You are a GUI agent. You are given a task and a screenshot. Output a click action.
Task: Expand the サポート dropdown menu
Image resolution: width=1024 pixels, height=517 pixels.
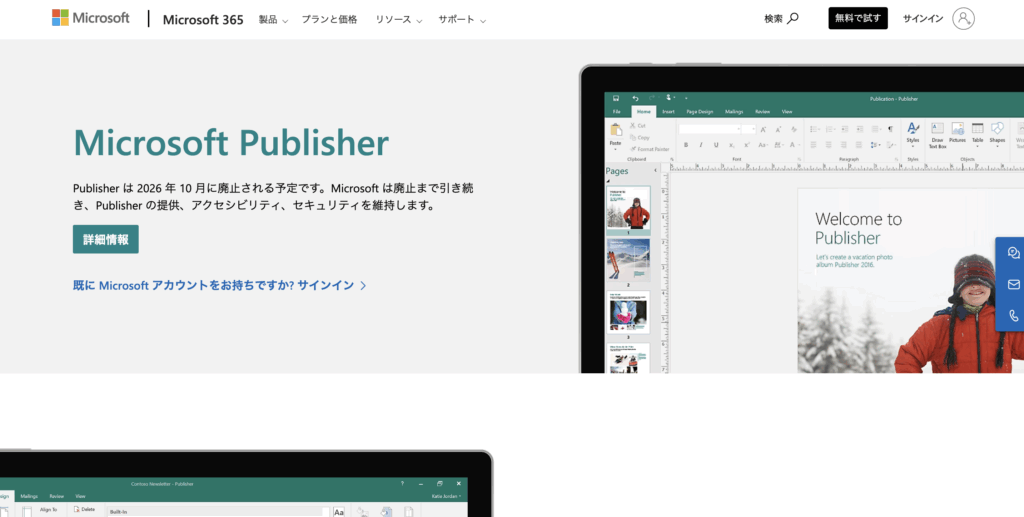pos(462,20)
